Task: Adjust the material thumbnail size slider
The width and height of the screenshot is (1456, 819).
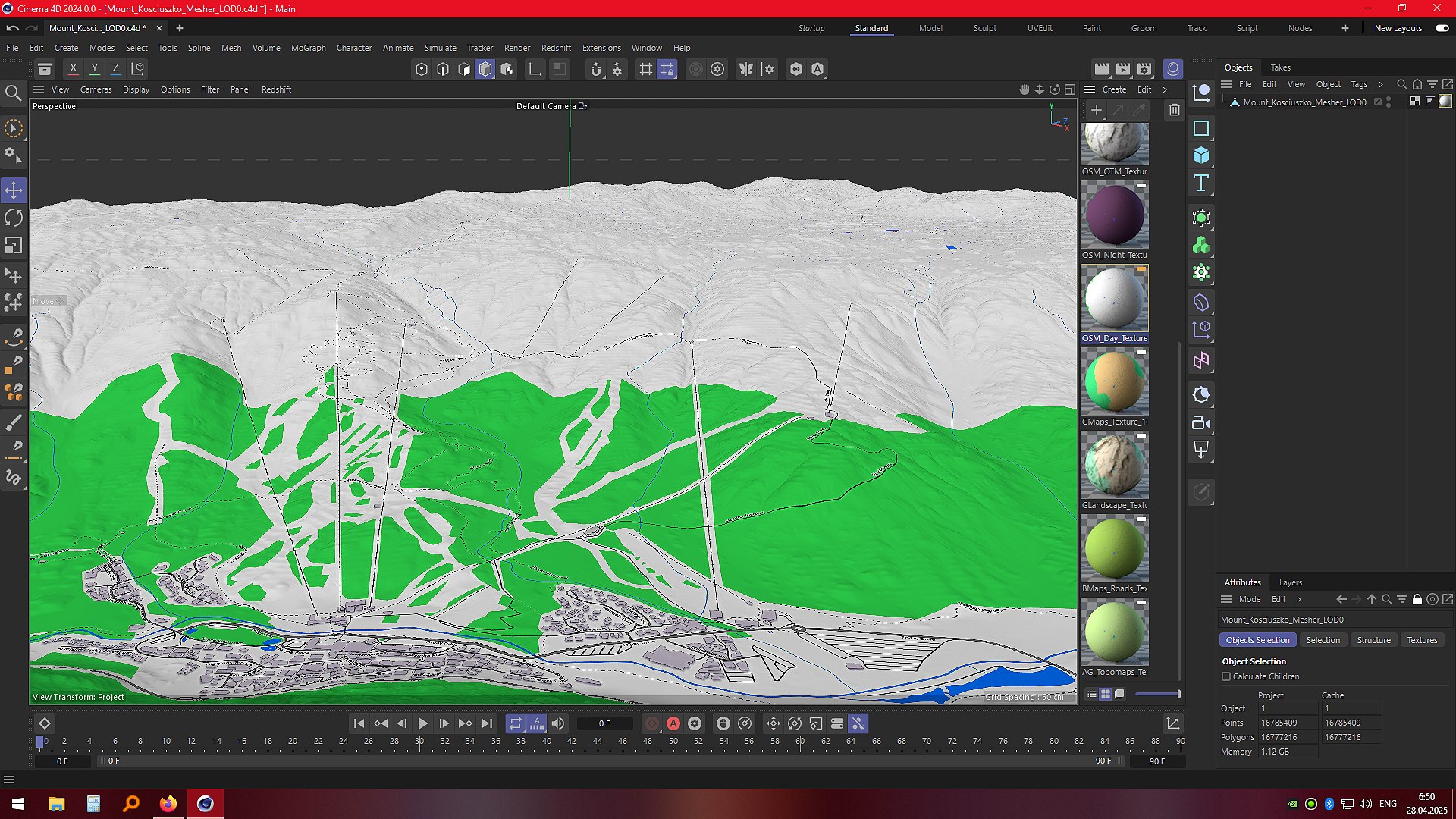Action: (x=1157, y=694)
